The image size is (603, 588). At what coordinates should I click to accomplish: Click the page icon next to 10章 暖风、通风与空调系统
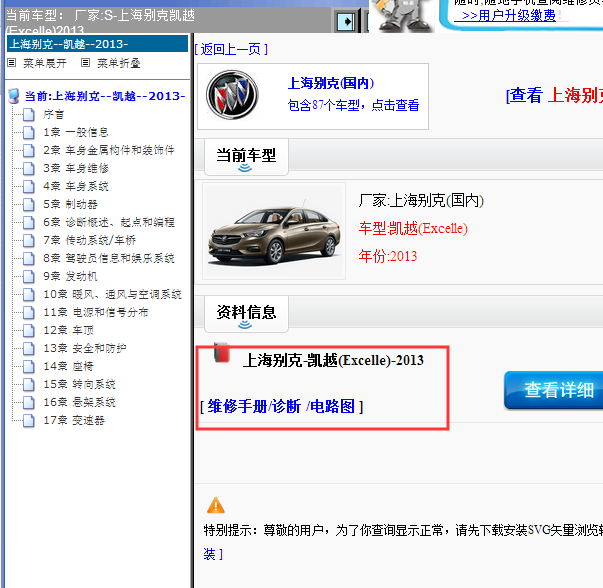[x=28, y=295]
